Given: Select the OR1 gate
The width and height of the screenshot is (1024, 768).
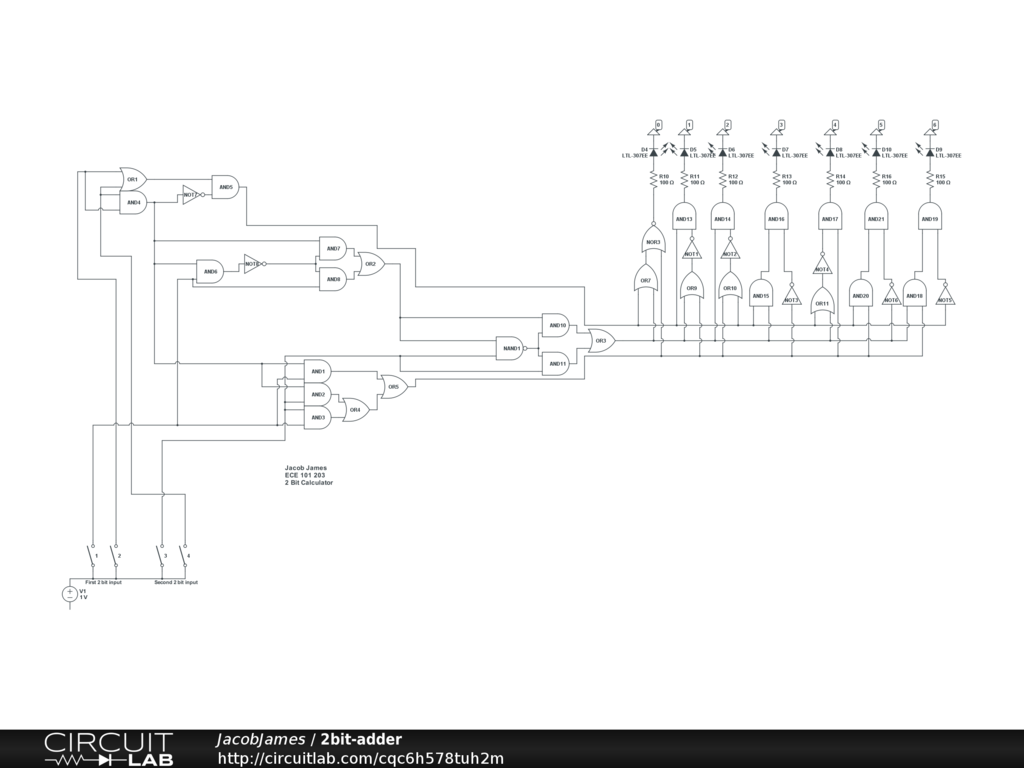Looking at the screenshot, I should coord(133,180).
